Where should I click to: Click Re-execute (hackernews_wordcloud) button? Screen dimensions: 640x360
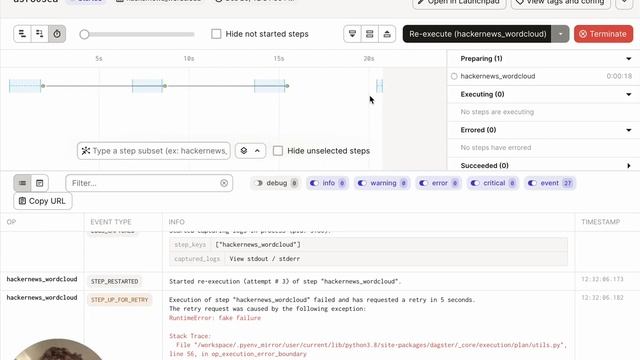pyautogui.click(x=477, y=34)
